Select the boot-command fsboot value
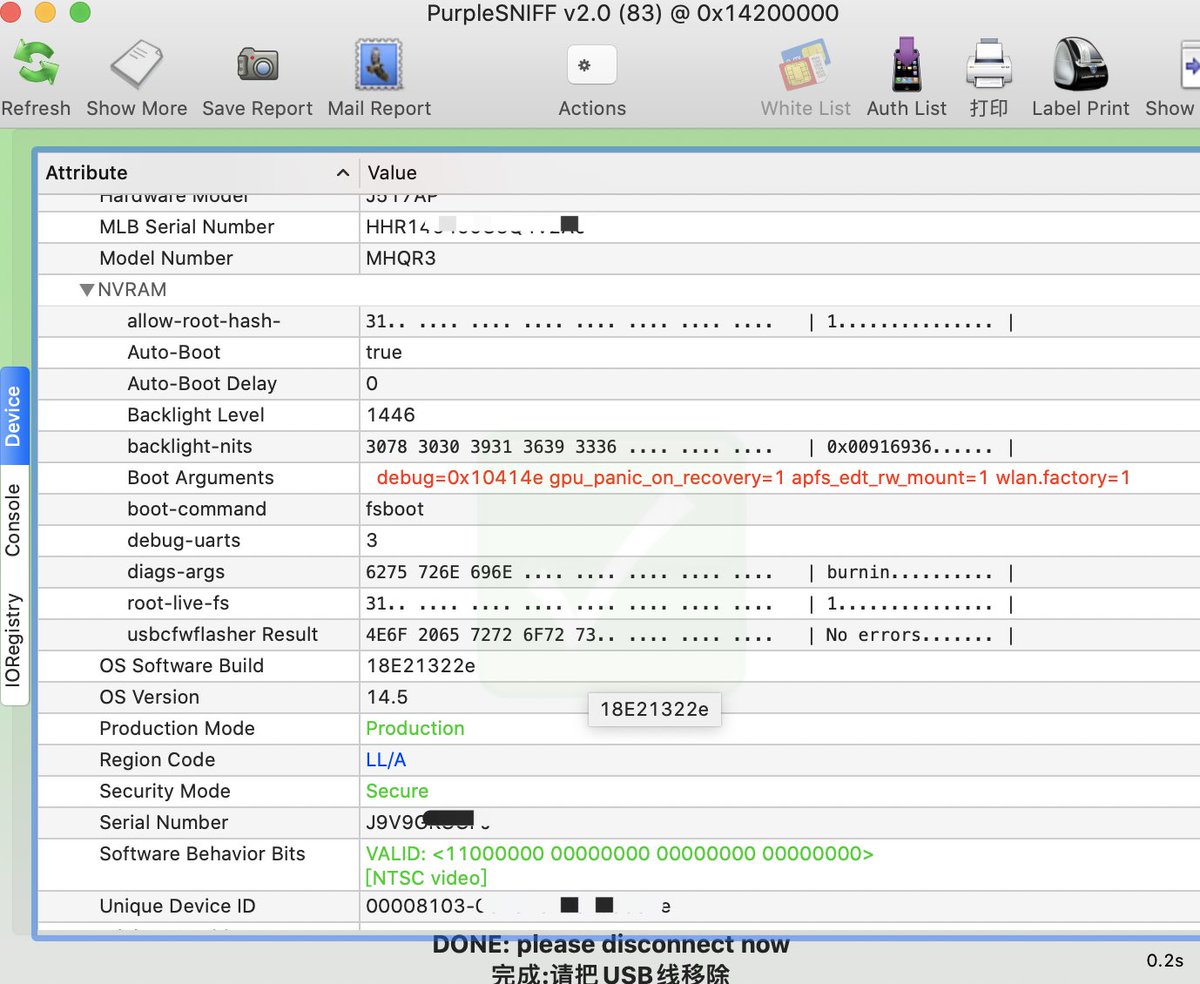 pyautogui.click(x=395, y=509)
